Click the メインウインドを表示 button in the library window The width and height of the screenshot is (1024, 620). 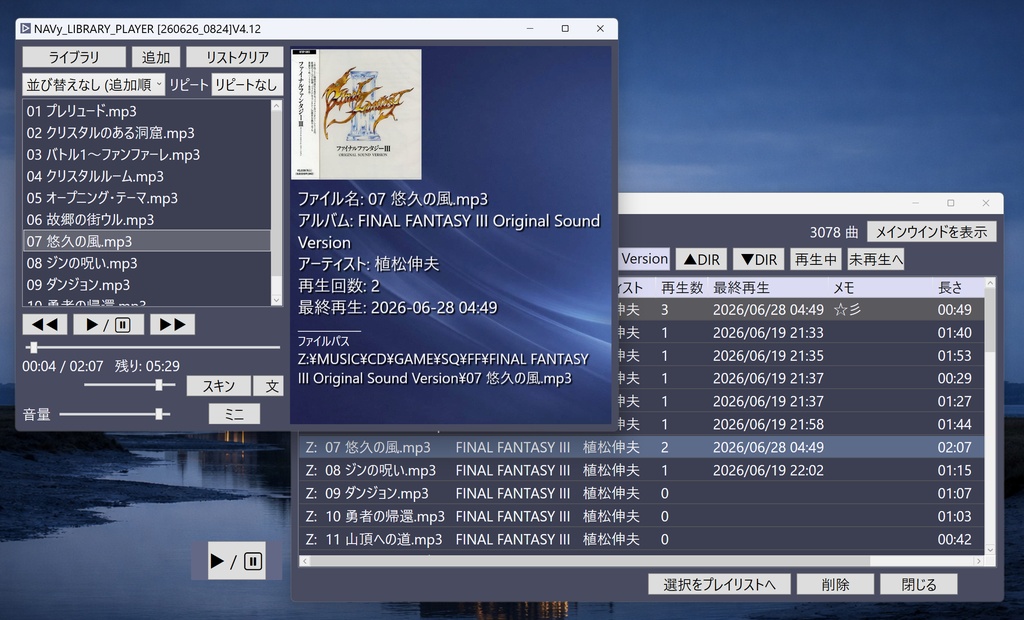tap(931, 232)
